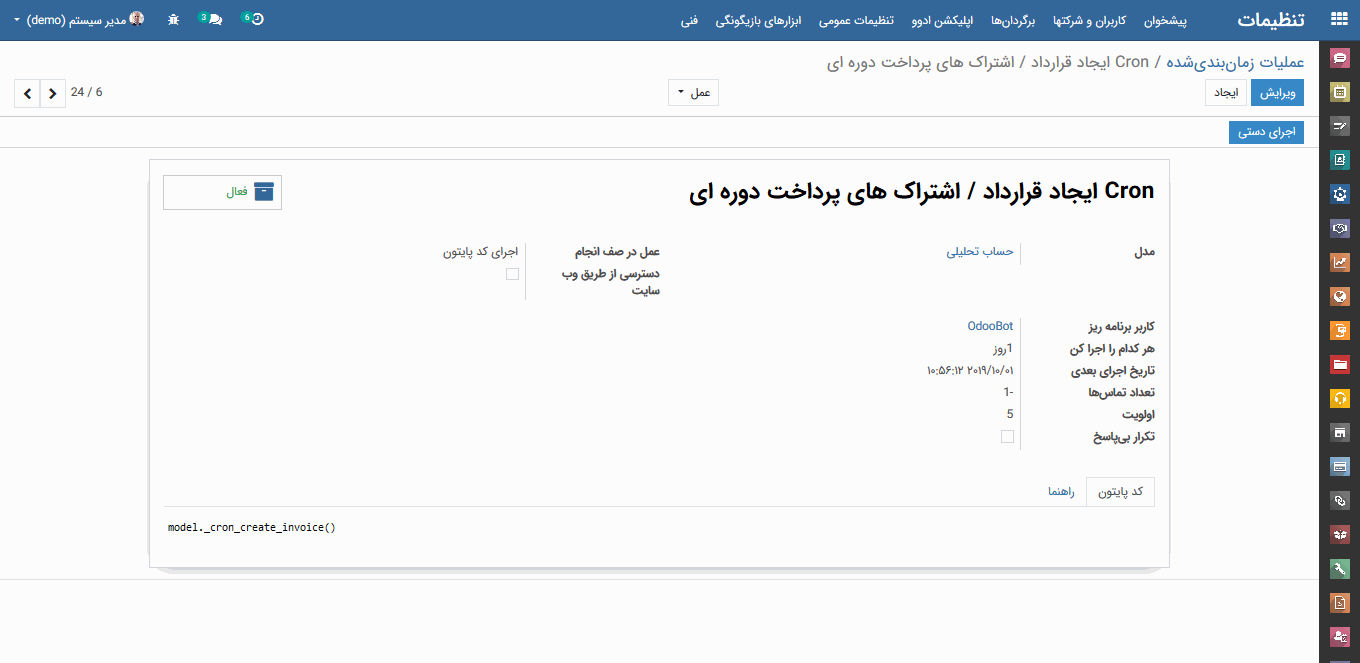Click the priority value 5

coord(1010,414)
